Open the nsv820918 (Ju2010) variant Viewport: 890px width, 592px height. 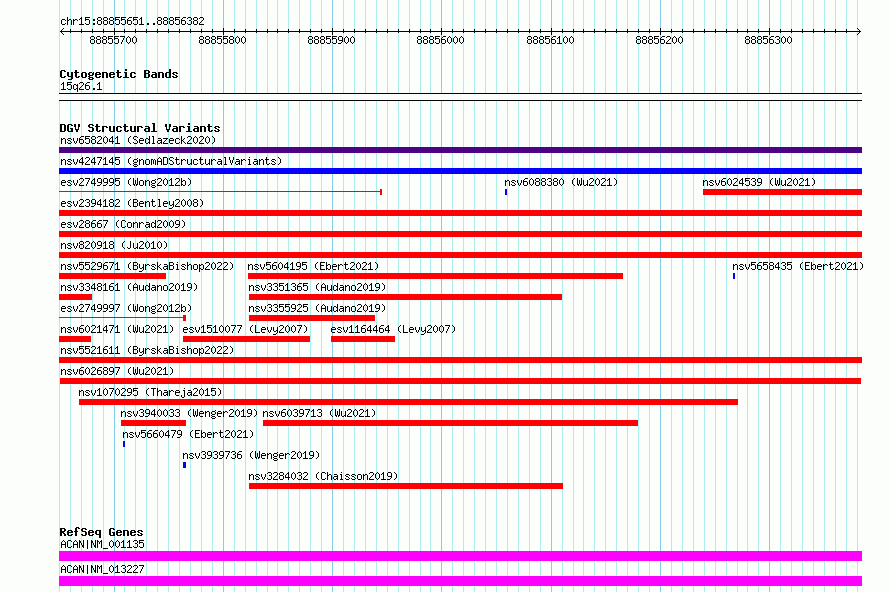[x=114, y=245]
